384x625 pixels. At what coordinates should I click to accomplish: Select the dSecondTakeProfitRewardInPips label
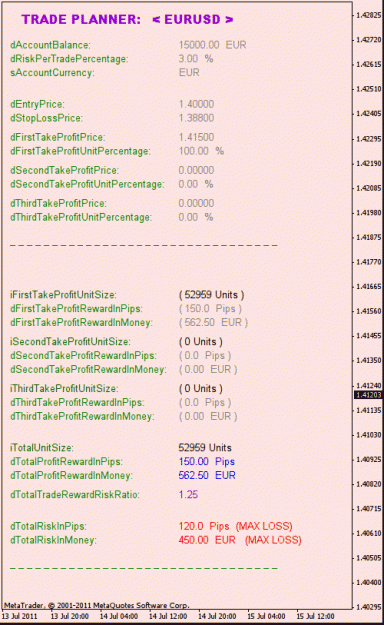pyautogui.click(x=83, y=356)
